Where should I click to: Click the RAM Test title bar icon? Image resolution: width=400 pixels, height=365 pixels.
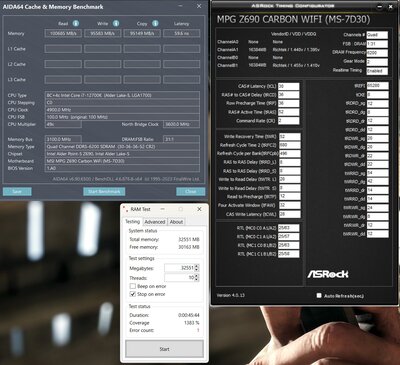(125, 209)
